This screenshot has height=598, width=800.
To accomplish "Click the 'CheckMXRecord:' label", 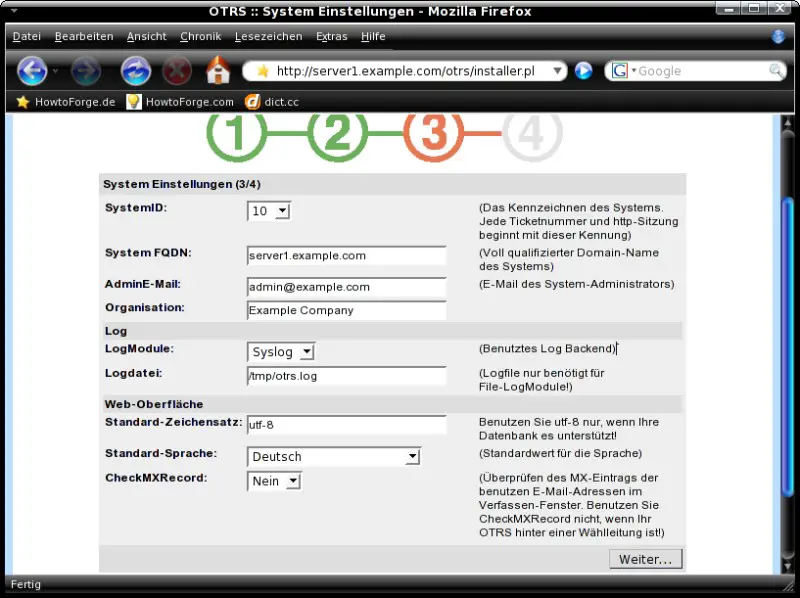I will point(156,478).
